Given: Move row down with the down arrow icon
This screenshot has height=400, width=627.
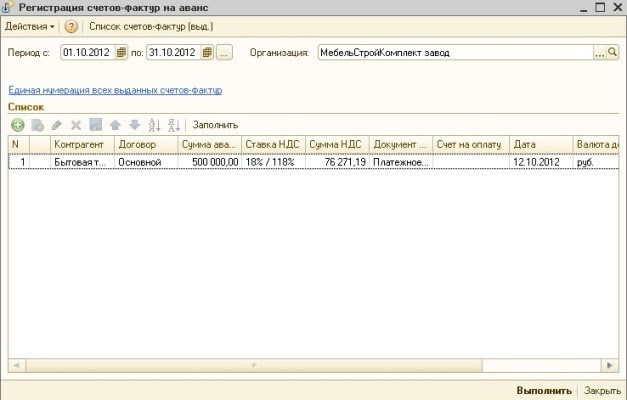Looking at the screenshot, I should click(x=134, y=125).
